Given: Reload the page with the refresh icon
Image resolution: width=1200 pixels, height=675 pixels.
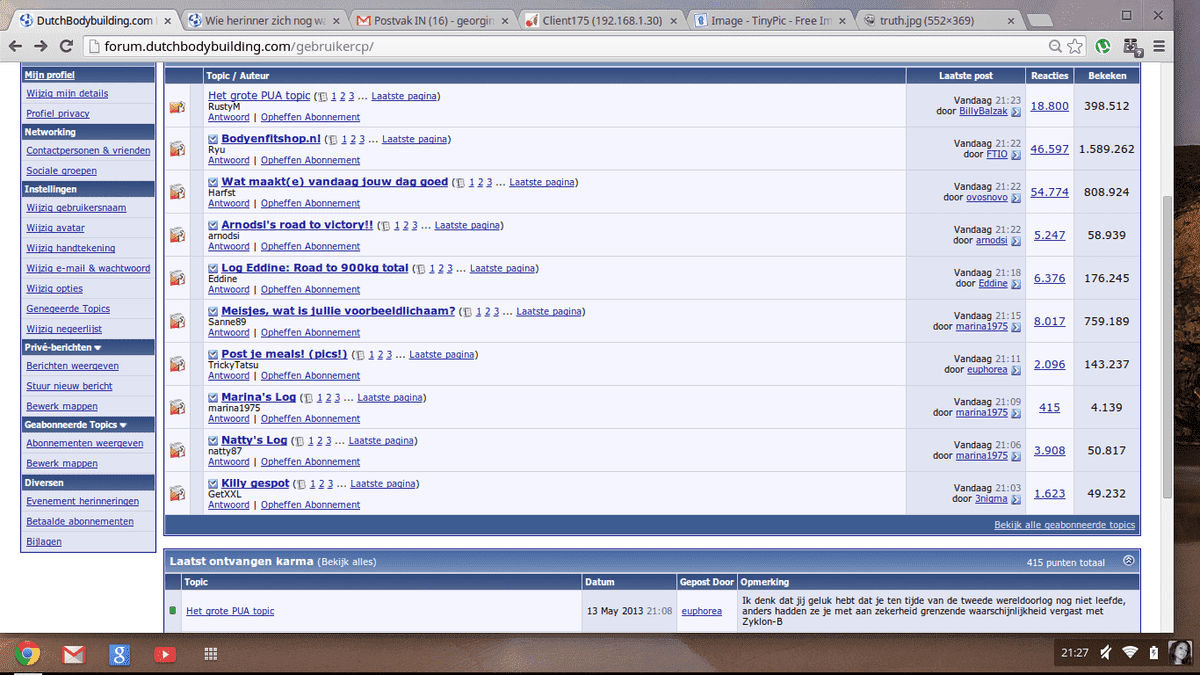Looking at the screenshot, I should pos(66,46).
